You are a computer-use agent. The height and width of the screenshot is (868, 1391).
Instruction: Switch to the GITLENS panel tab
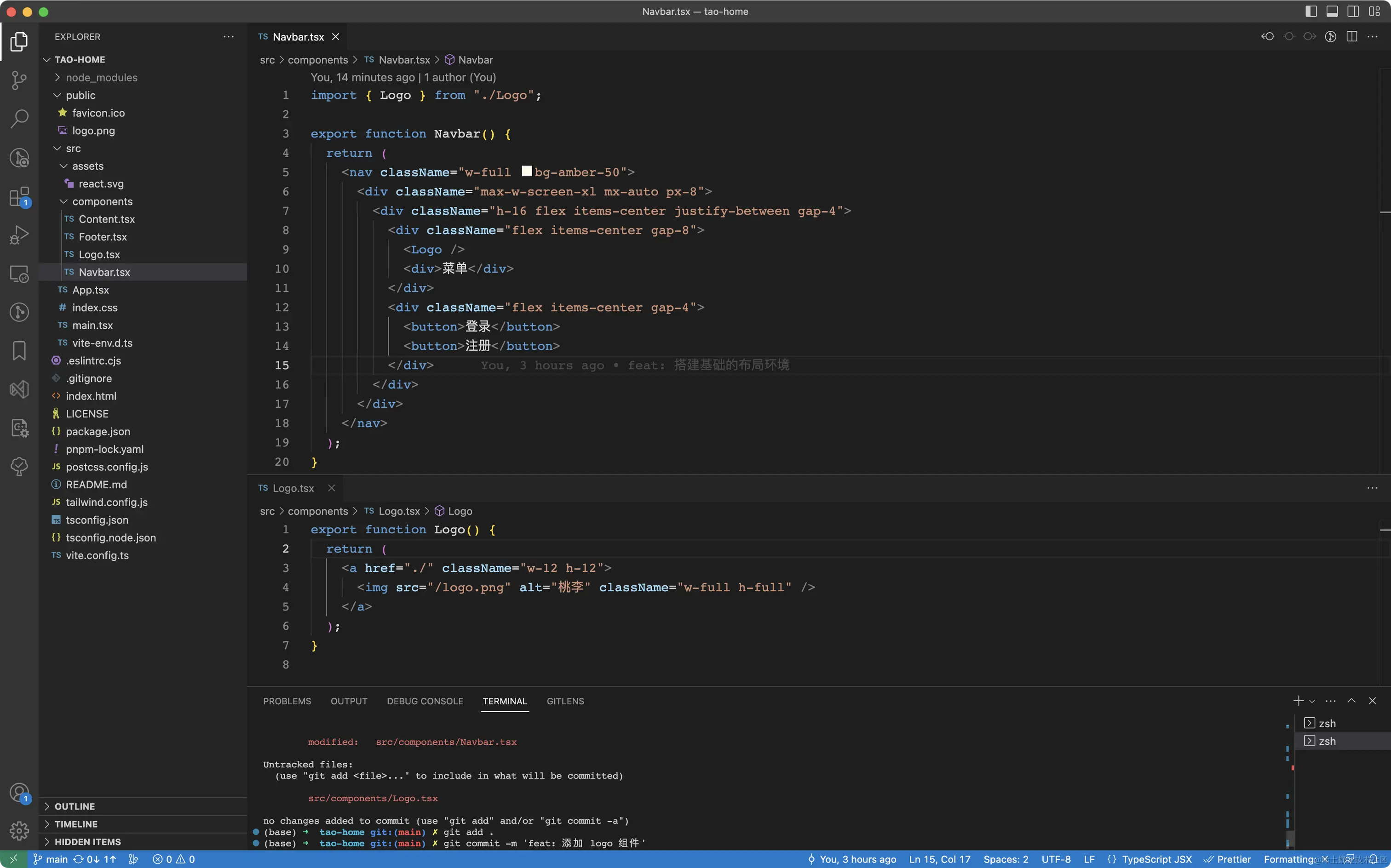pos(564,702)
